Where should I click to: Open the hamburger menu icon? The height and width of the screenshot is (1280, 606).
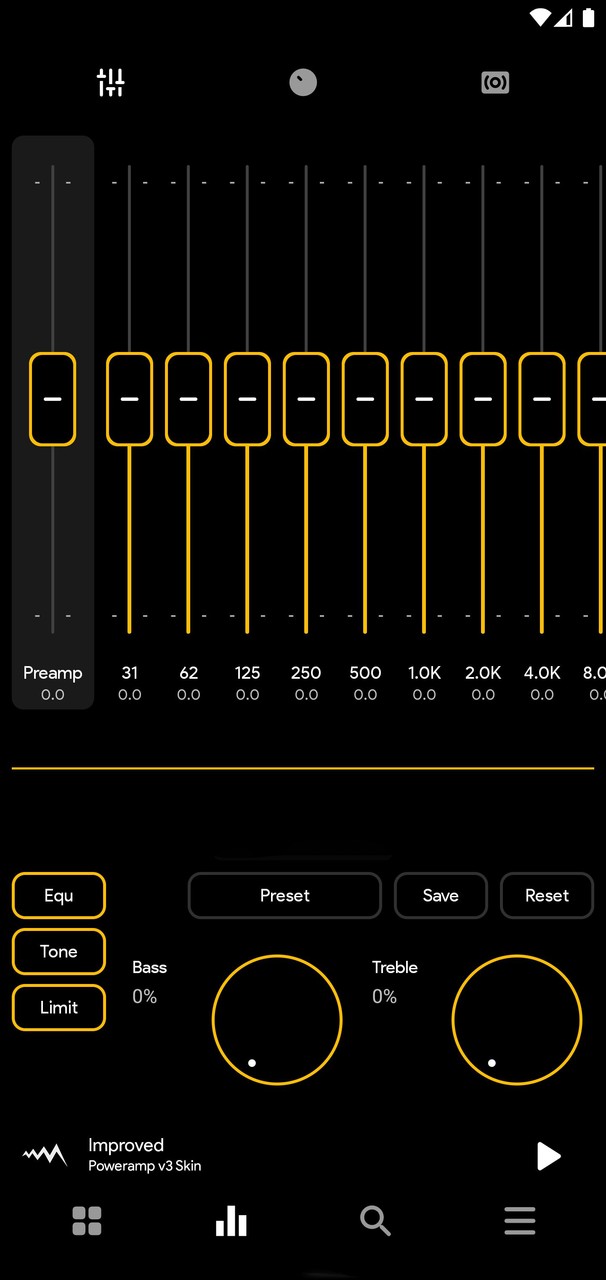(519, 1221)
